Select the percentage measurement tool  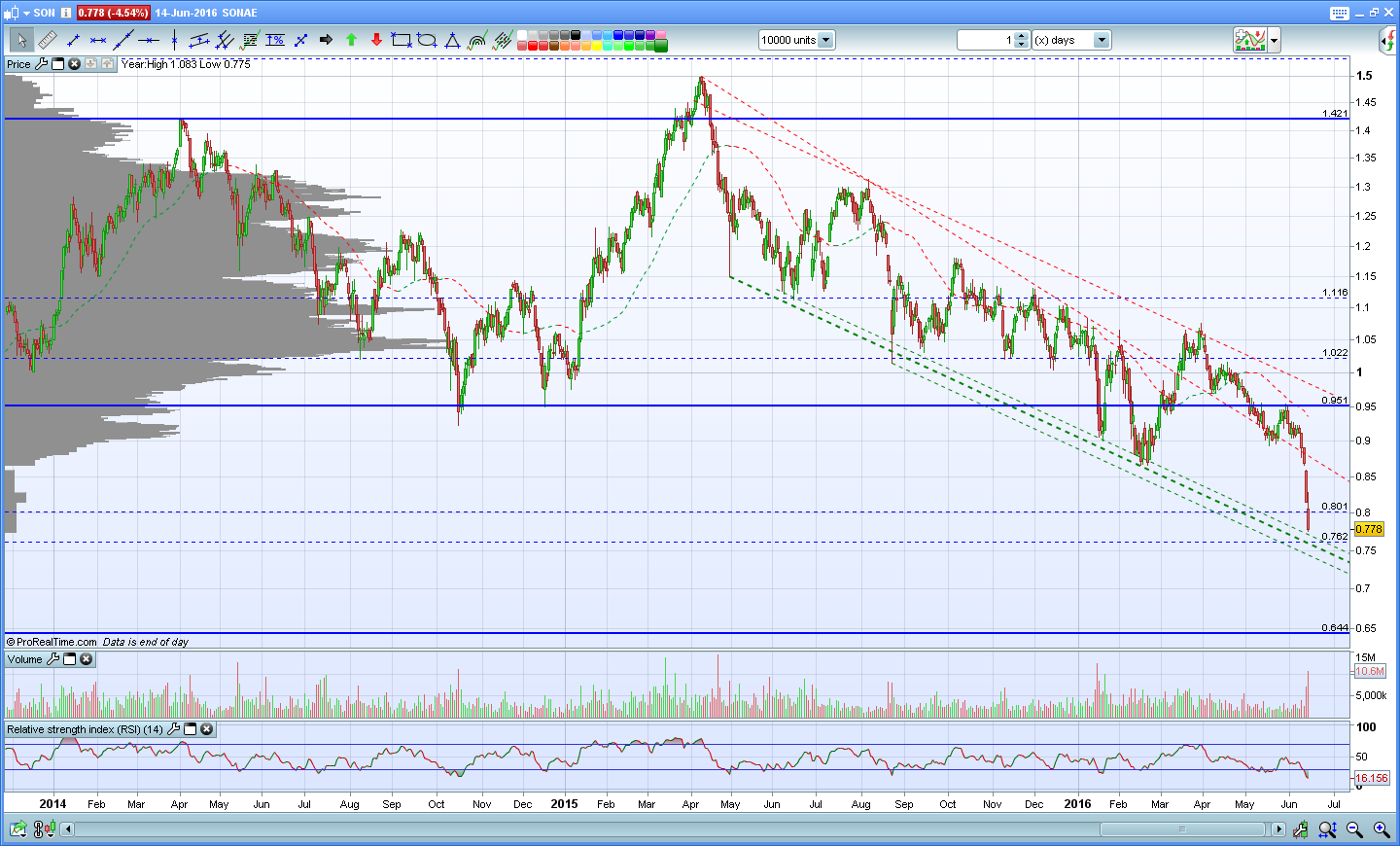pos(275,40)
